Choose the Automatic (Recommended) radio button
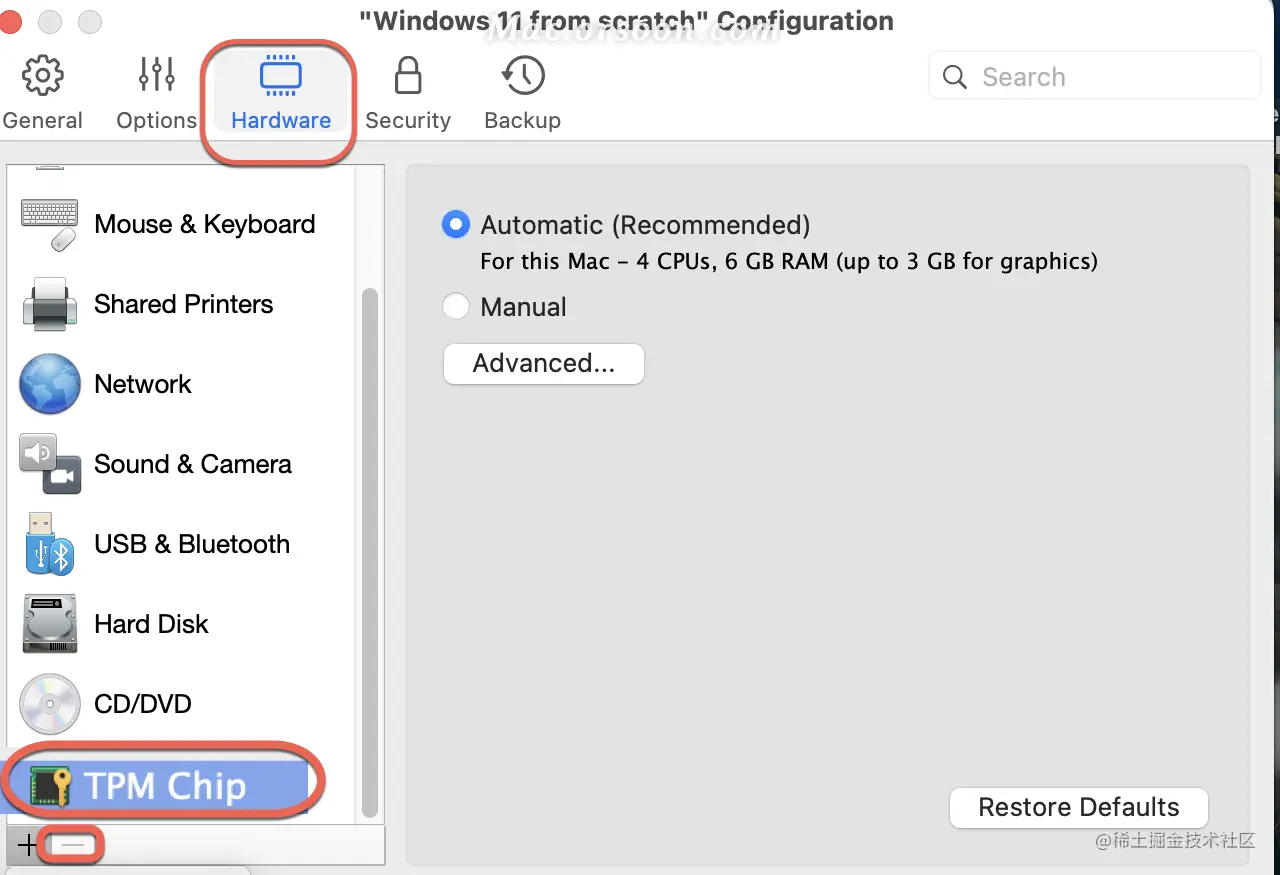Screen dimensions: 1280x875 tap(456, 225)
